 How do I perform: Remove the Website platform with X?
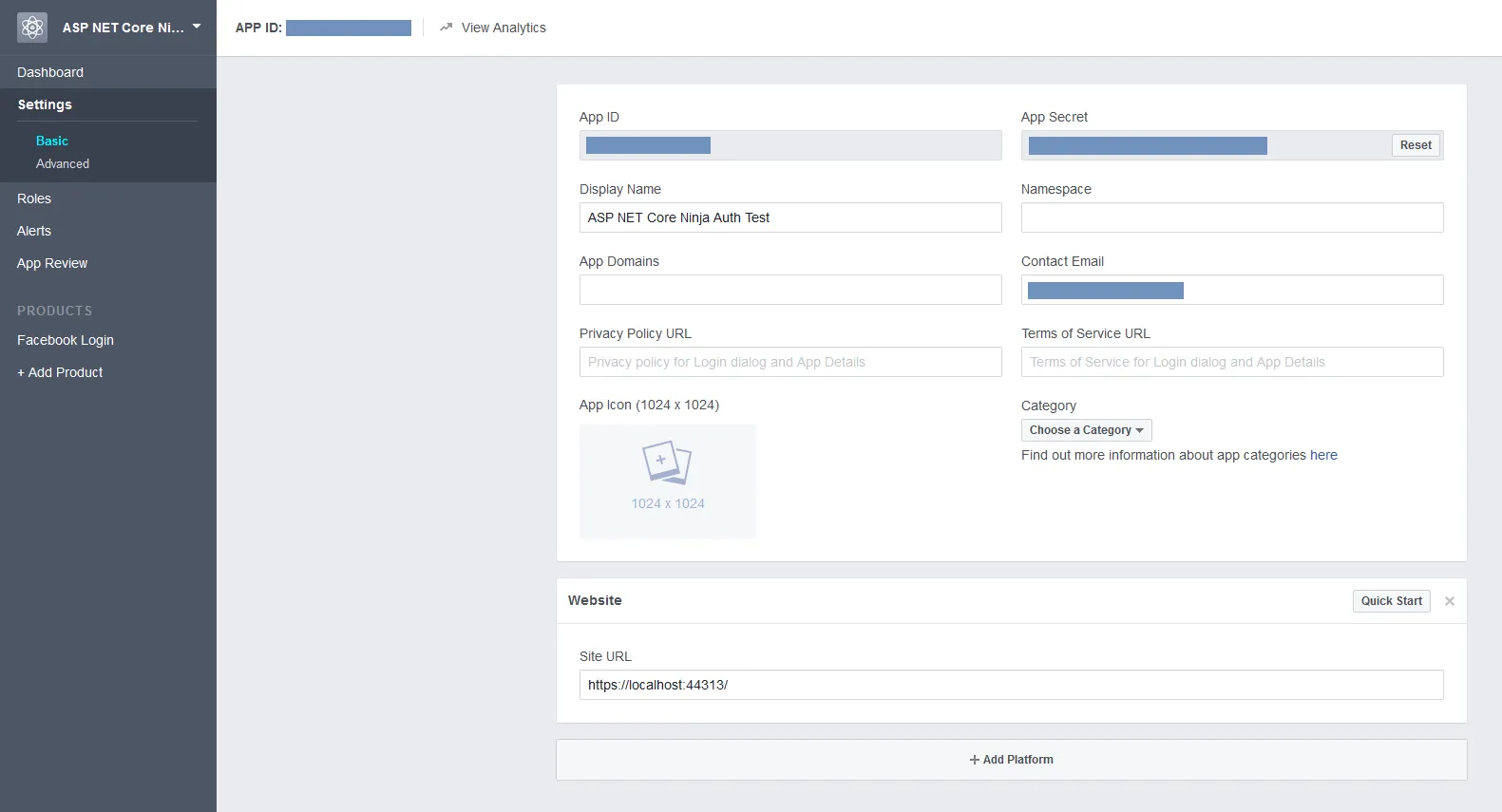[x=1450, y=601]
